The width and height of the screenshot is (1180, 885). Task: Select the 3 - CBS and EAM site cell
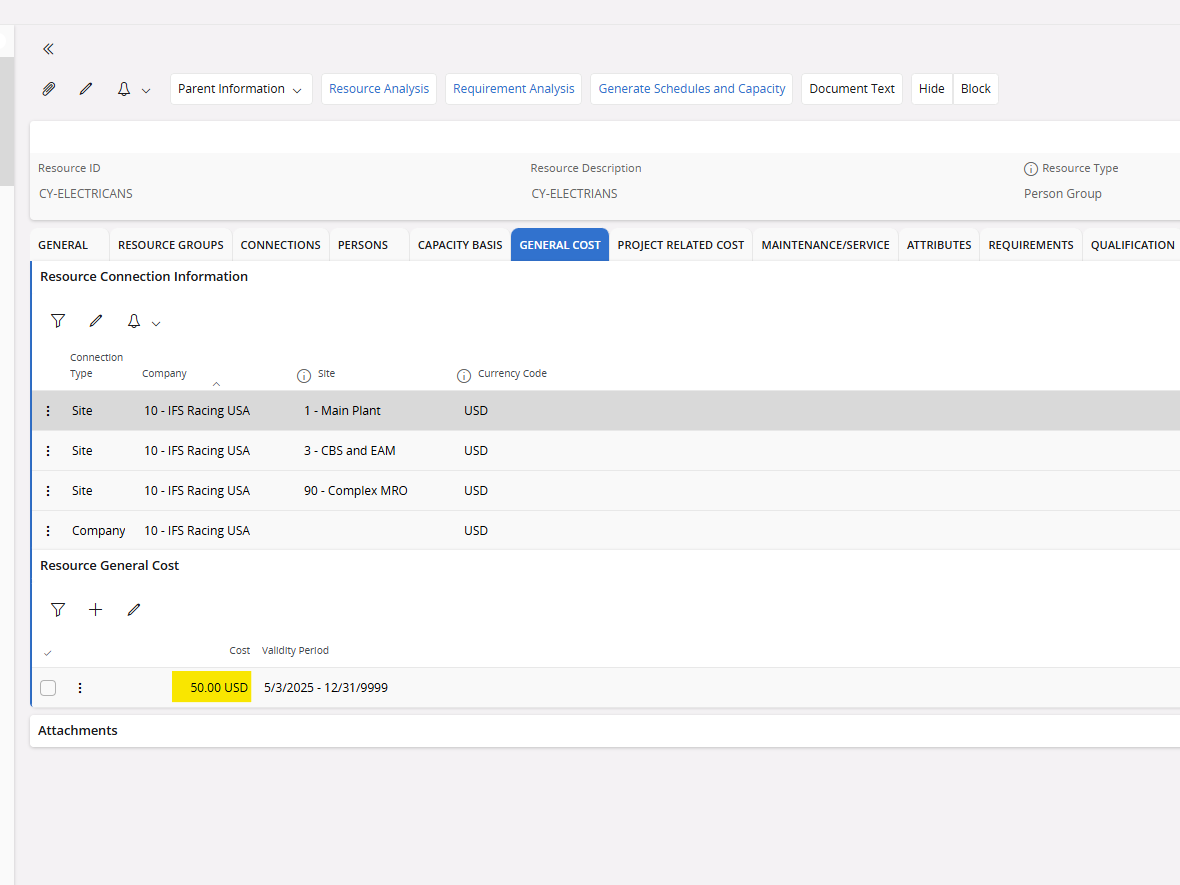350,451
